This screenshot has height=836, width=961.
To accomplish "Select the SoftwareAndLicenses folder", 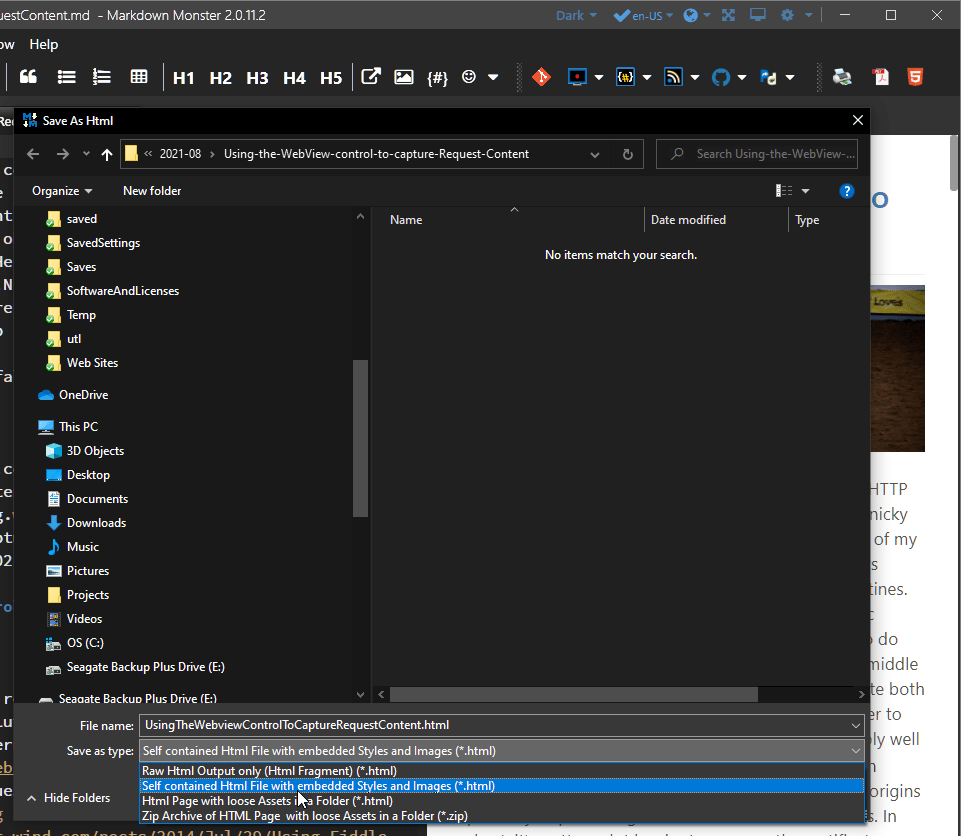I will click(x=123, y=291).
